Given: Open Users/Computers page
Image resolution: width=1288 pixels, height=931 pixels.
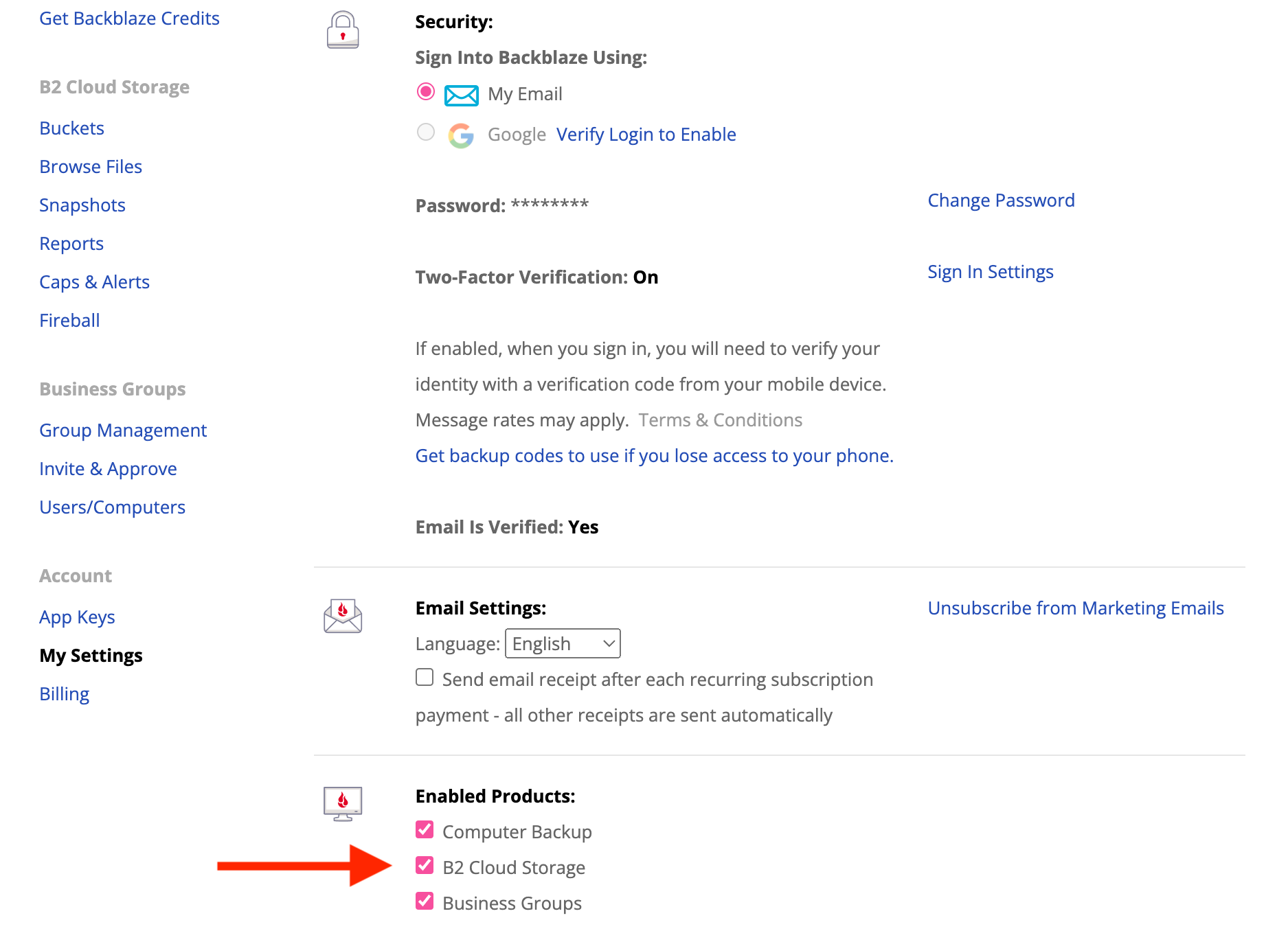Looking at the screenshot, I should [112, 507].
